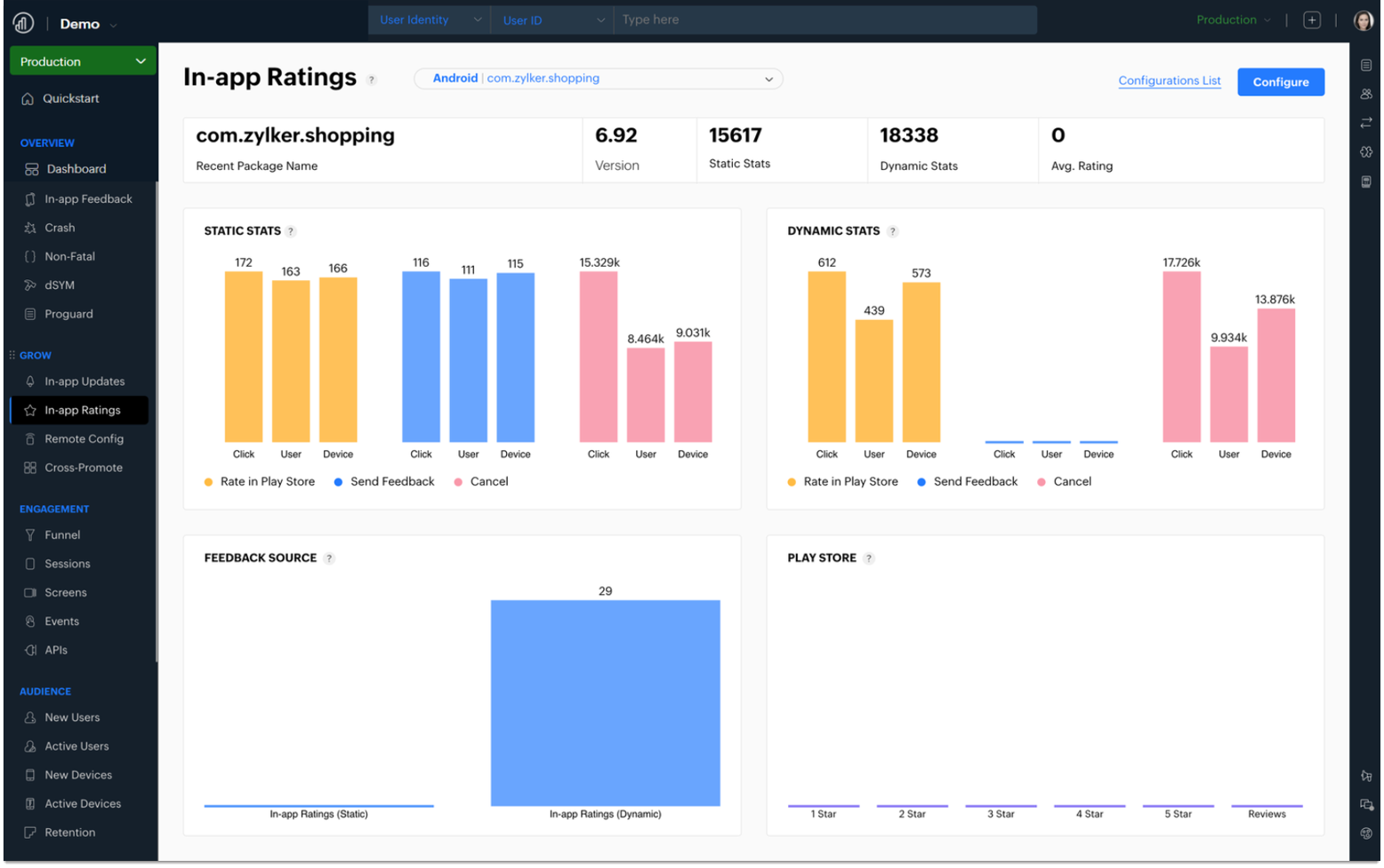This screenshot has width=1384, height=868.
Task: Click the blue Dynamic In-app Ratings bar
Action: 605,703
